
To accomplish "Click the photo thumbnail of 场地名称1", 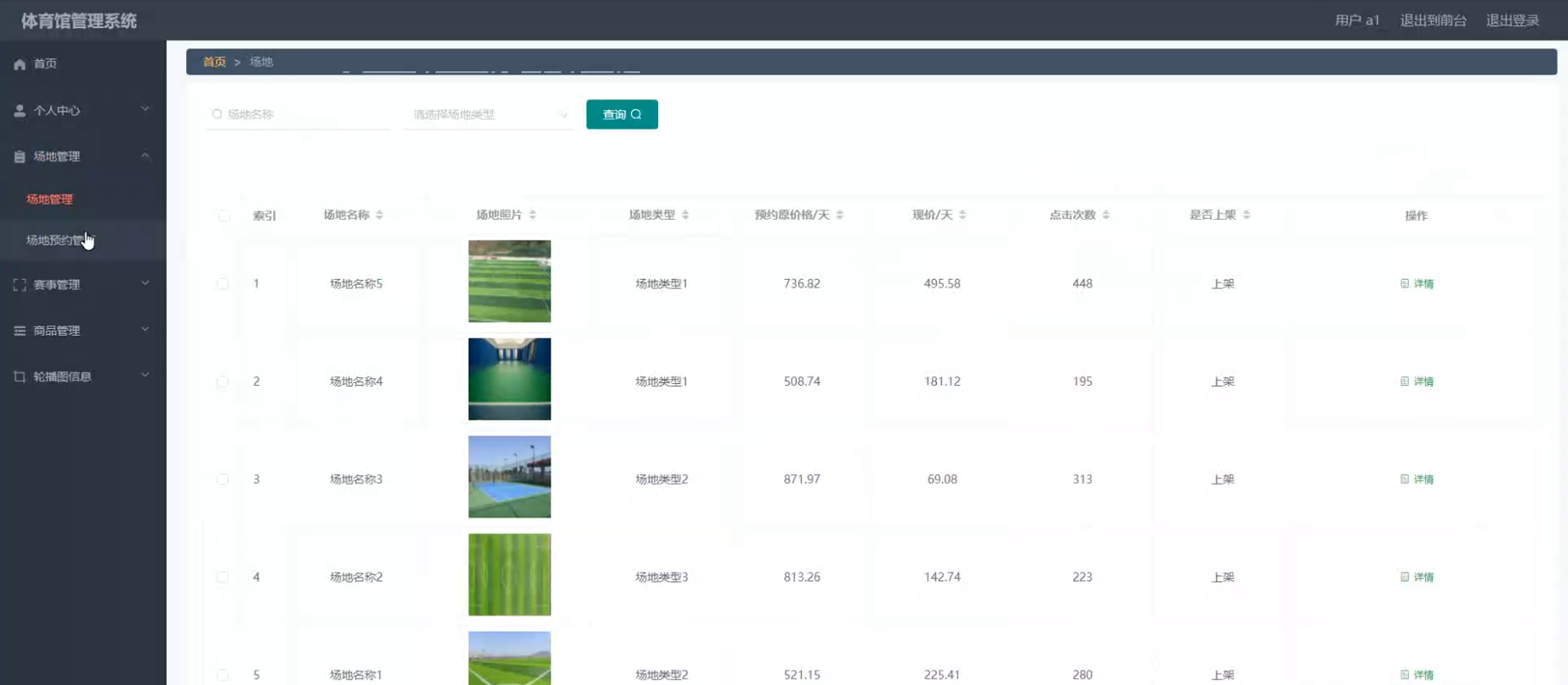I will (x=509, y=658).
